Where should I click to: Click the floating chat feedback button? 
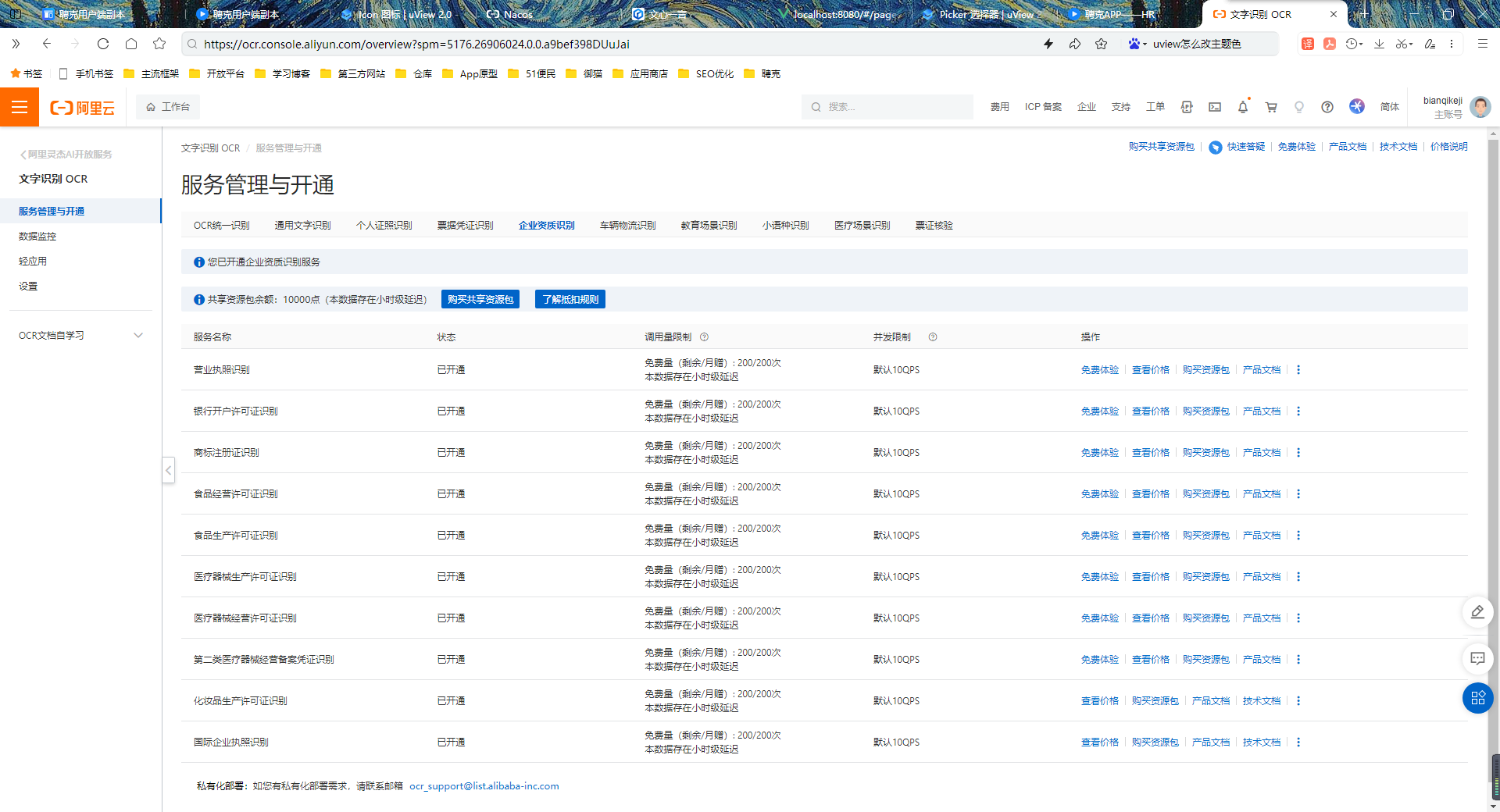click(x=1477, y=659)
